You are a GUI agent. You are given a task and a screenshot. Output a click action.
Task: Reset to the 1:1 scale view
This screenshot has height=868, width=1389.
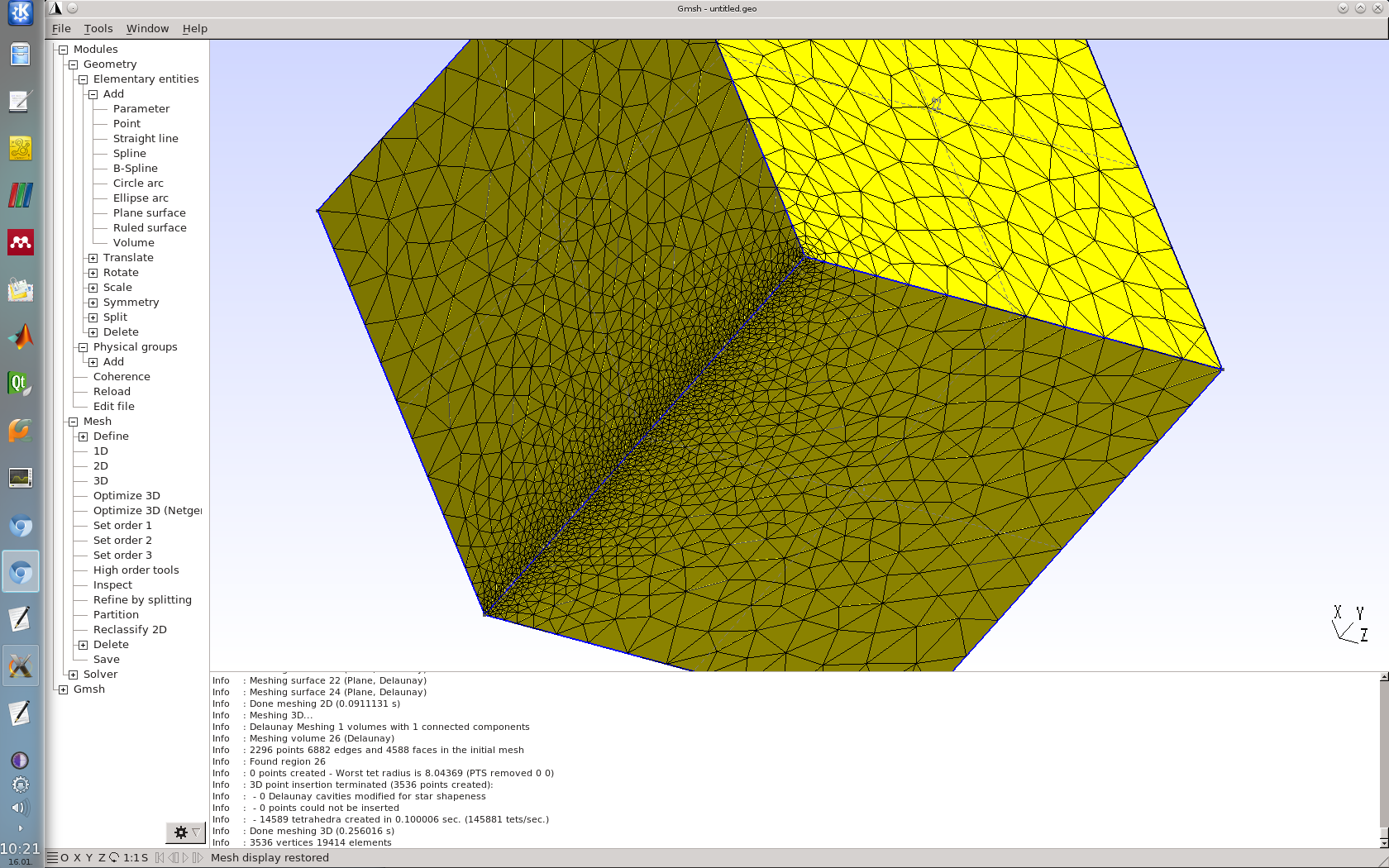click(x=131, y=858)
